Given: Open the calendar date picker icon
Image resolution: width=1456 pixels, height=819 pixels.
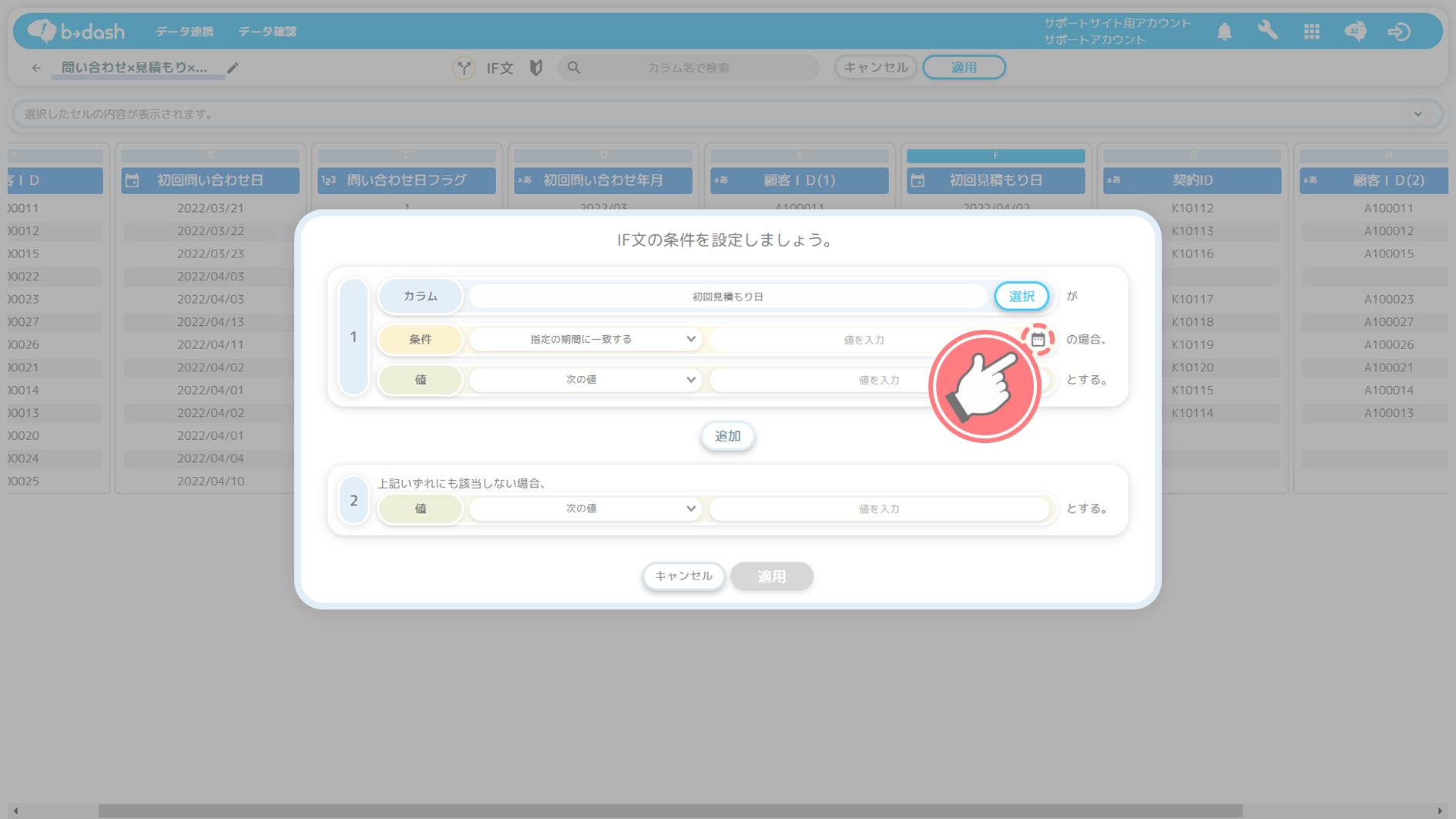Looking at the screenshot, I should point(1038,339).
